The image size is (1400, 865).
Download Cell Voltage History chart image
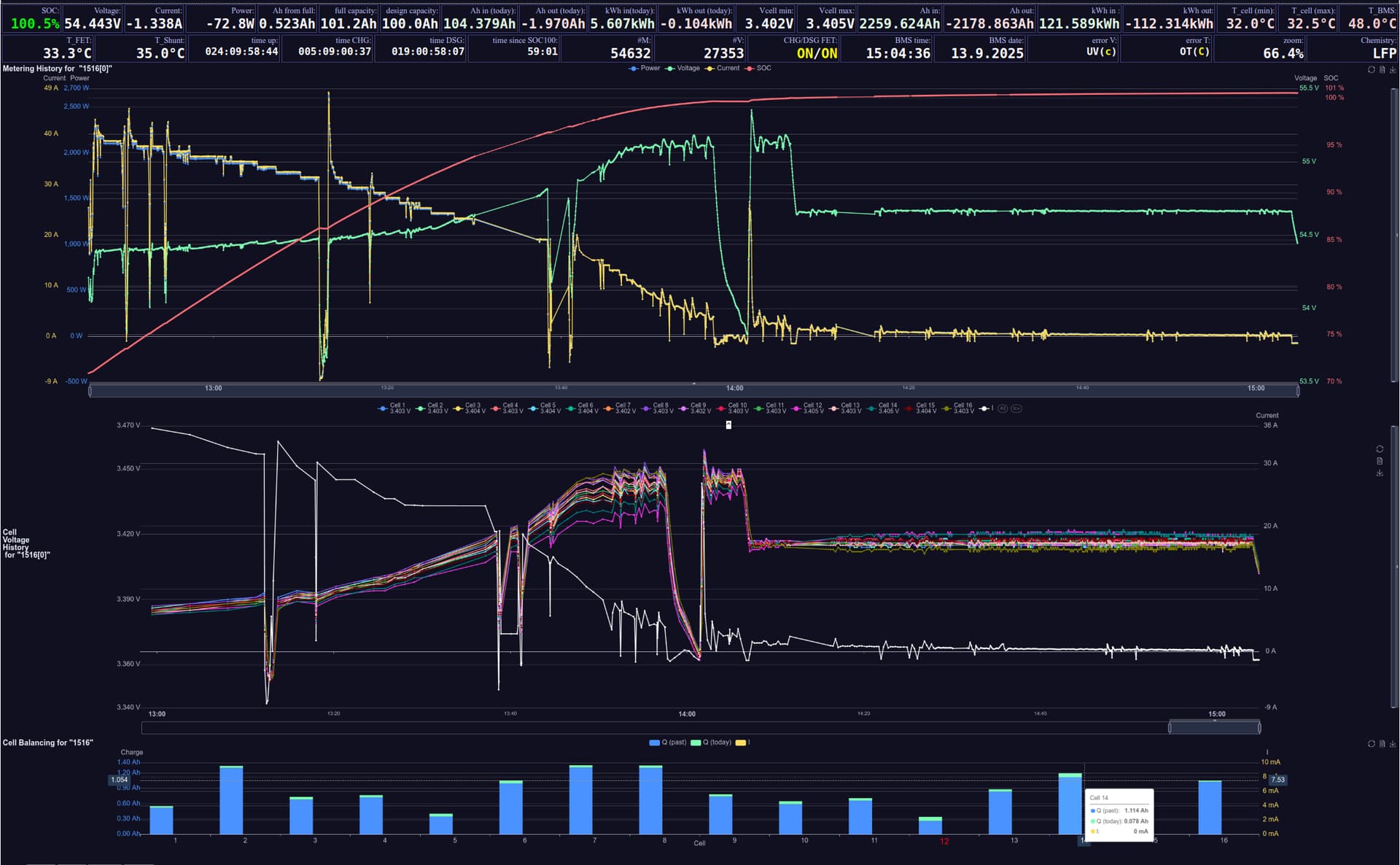point(1380,473)
